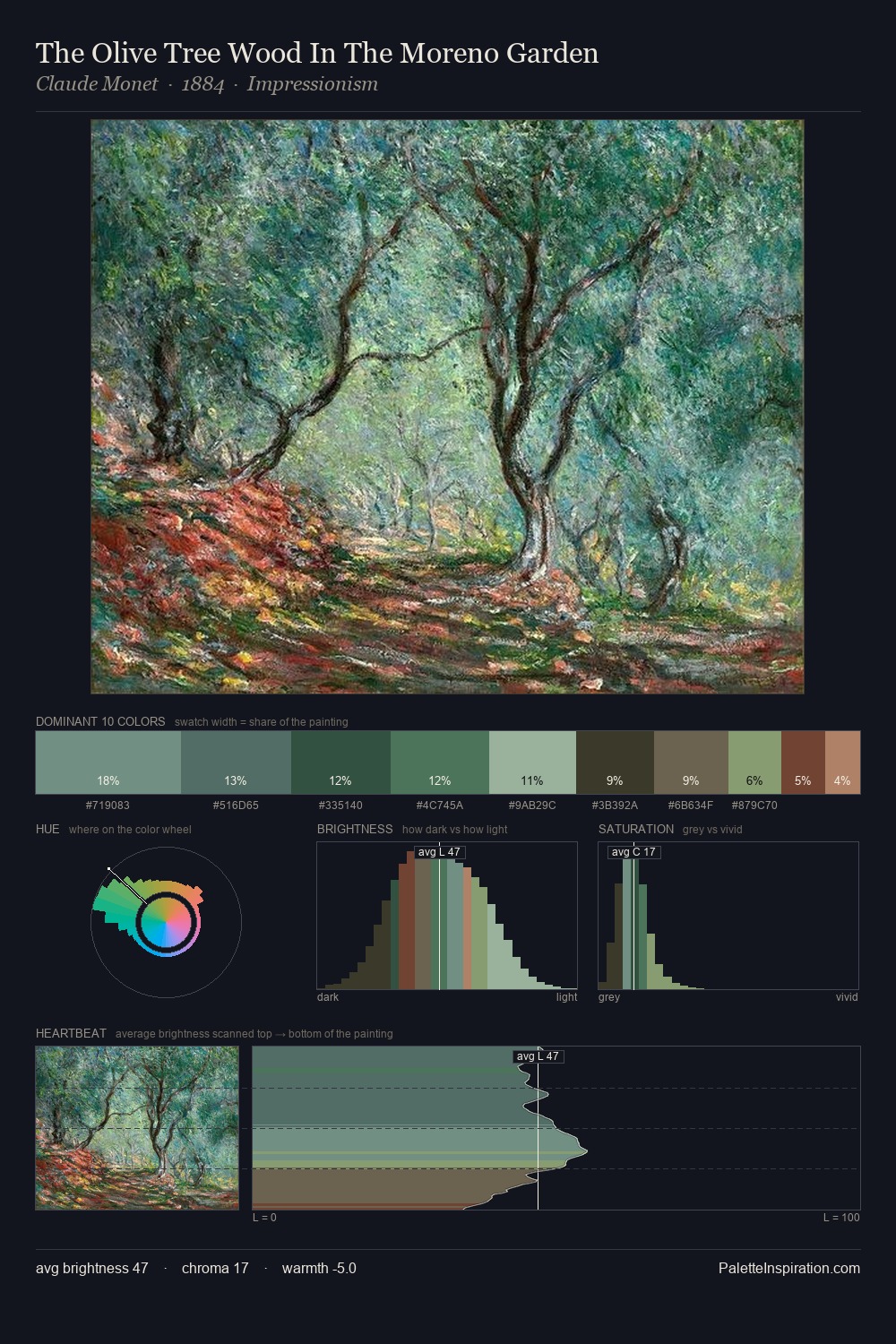896x1344 pixels.
Task: Click the PaletteInspiration.com link
Action: tap(789, 1268)
